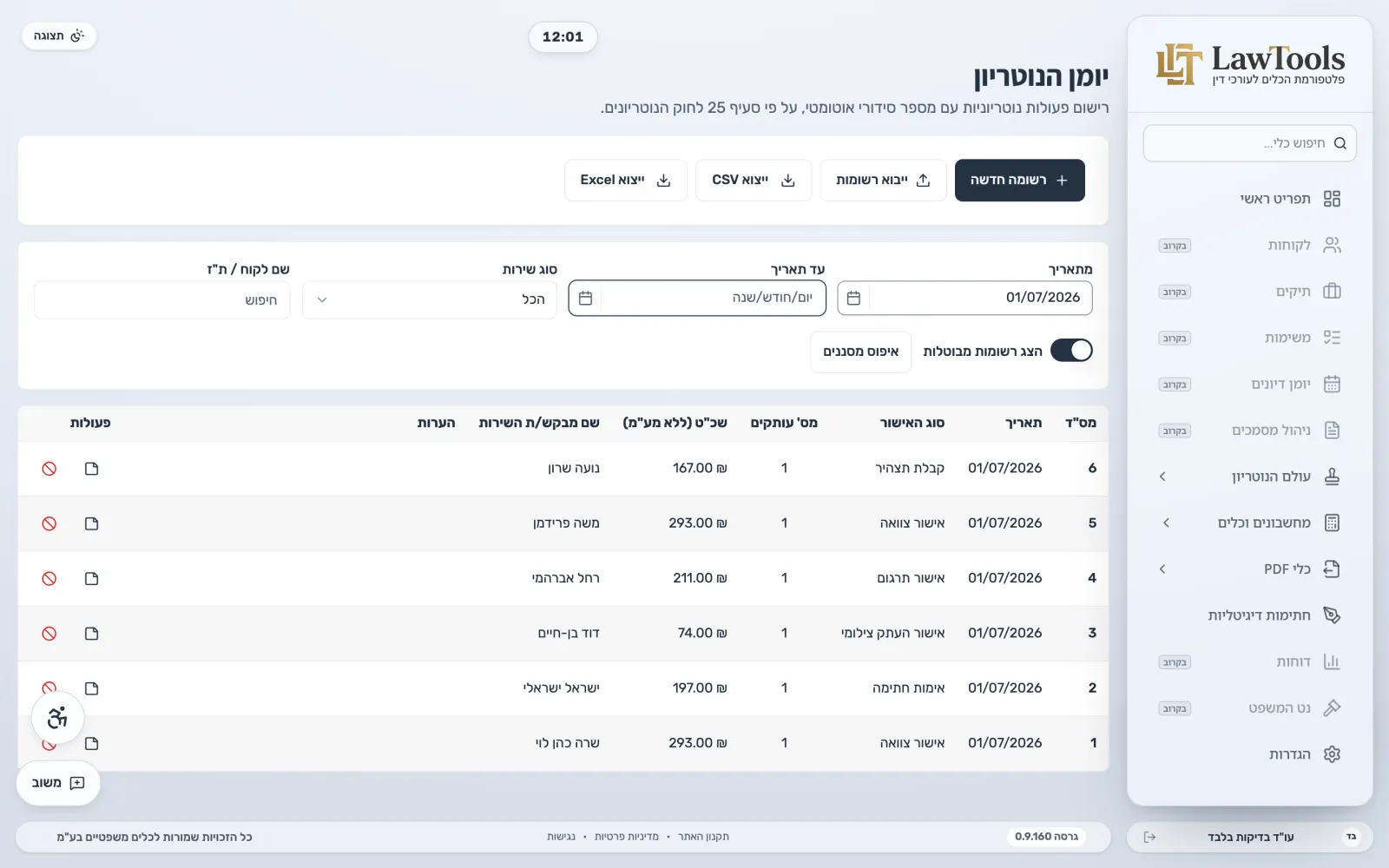Click the מחשבונים וכלים calculator icon
The width and height of the screenshot is (1389, 868).
(1332, 523)
